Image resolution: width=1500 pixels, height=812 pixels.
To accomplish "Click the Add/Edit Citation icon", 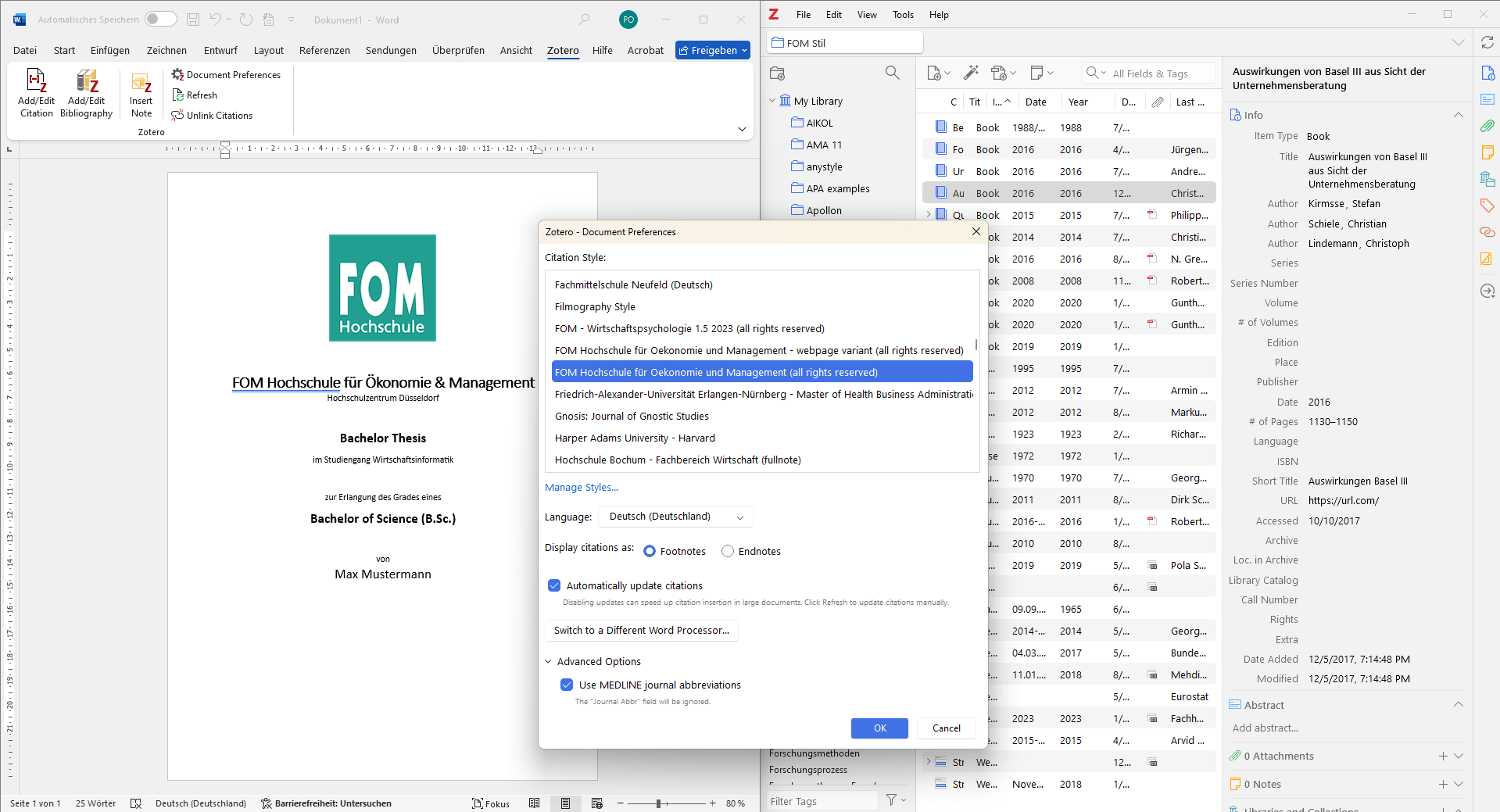I will pyautogui.click(x=36, y=82).
